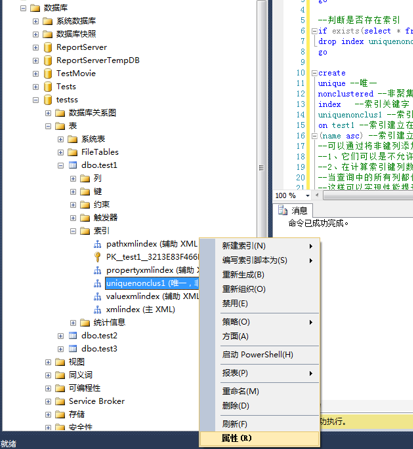Screen dimensions: 413x449
Task: Choose 重命名(M) from context menu
Action: point(268,391)
